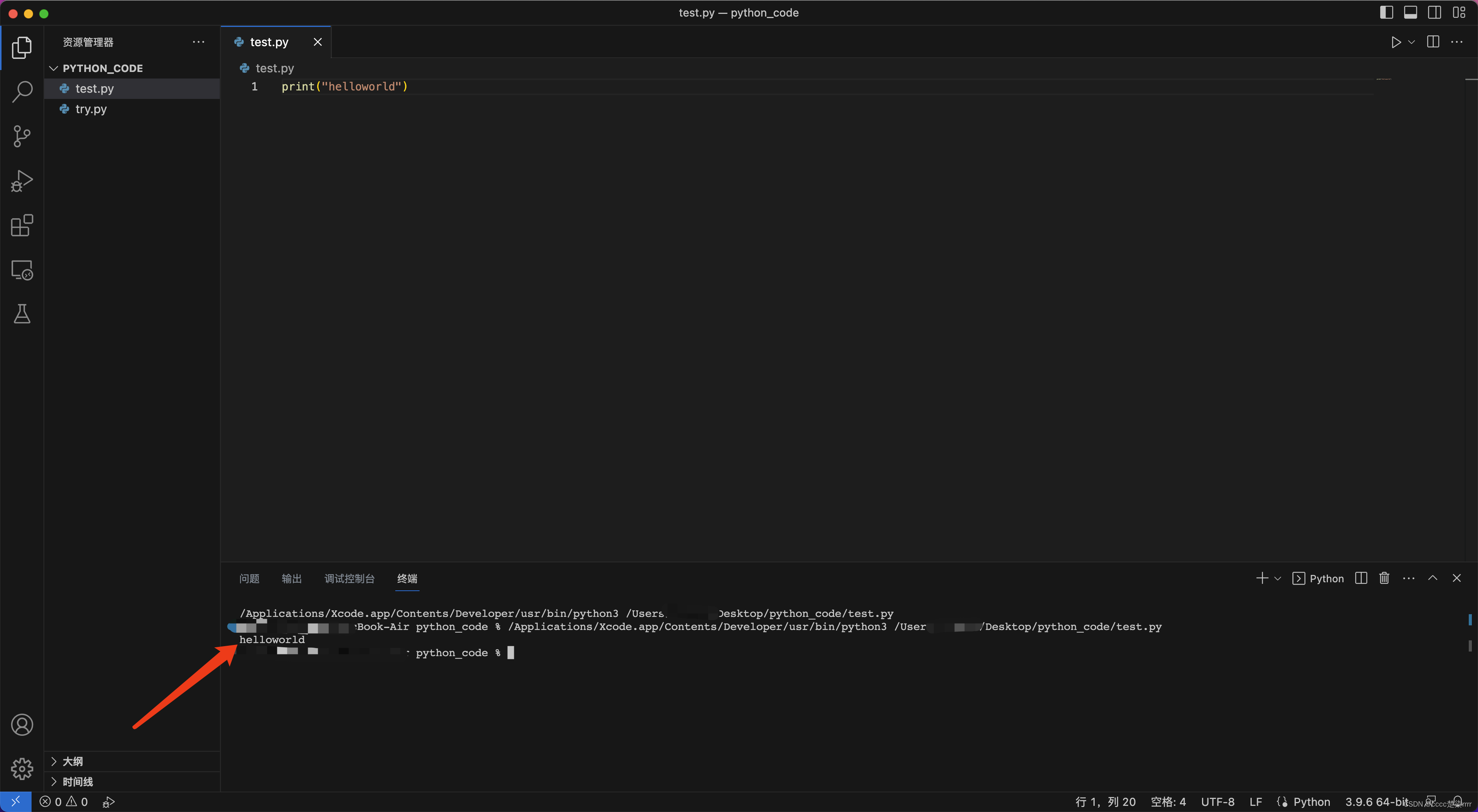The width and height of the screenshot is (1478, 812).
Task: Maximize the panel size with chevron up
Action: [x=1432, y=578]
